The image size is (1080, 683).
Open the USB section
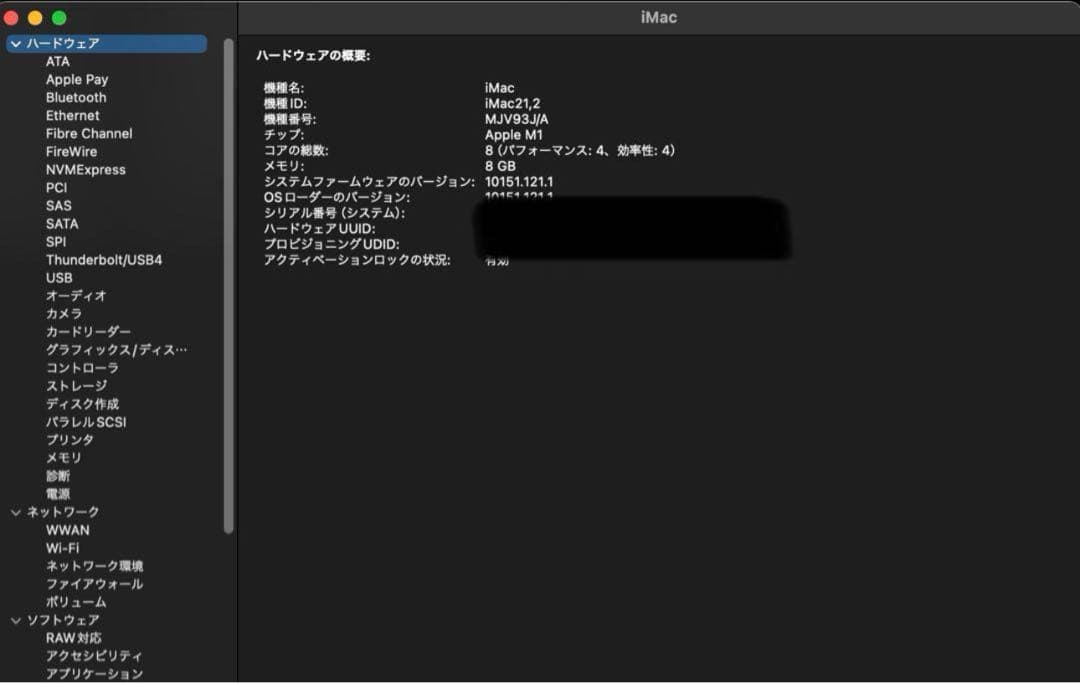(58, 277)
